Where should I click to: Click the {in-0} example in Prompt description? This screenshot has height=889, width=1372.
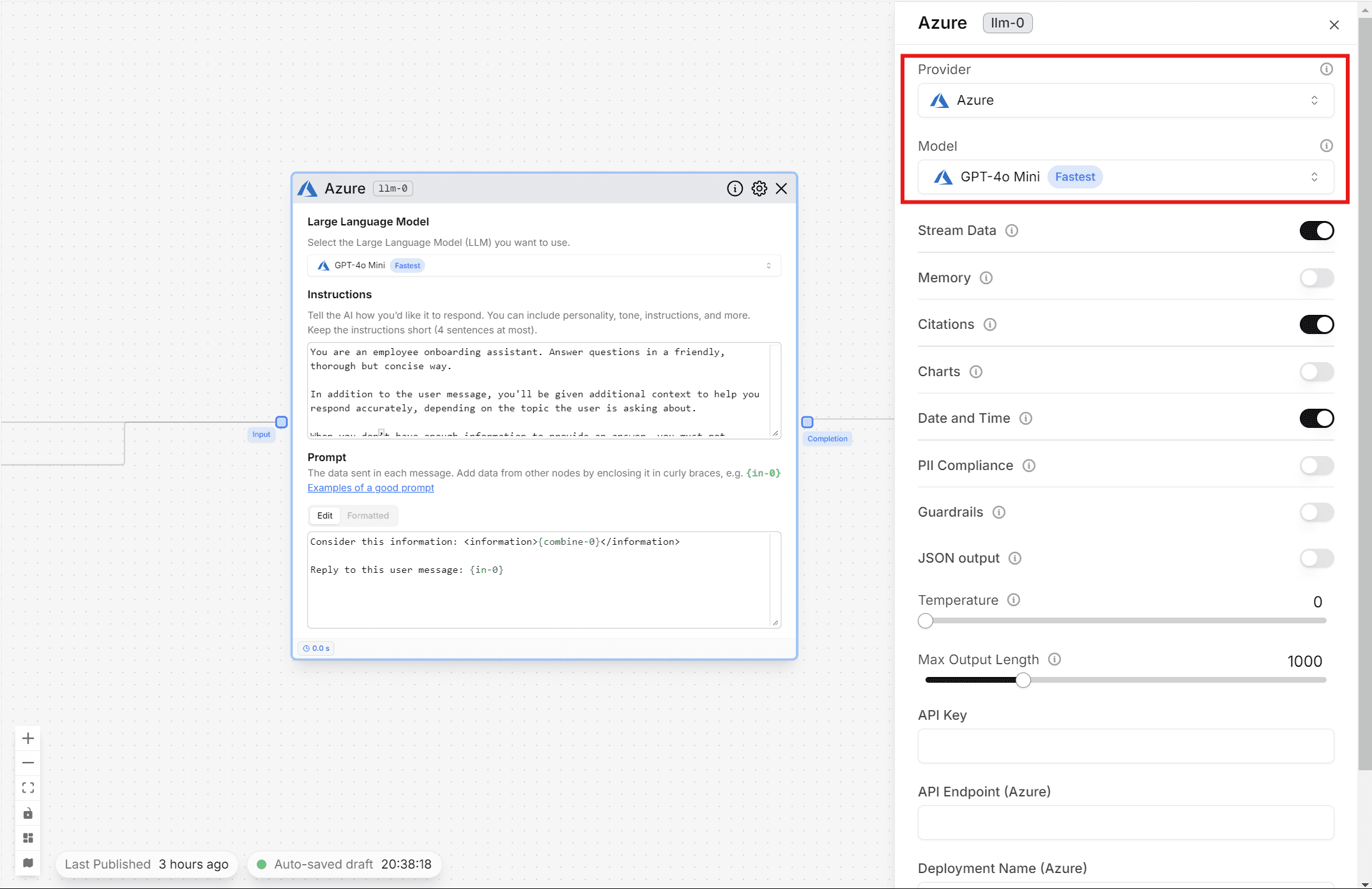(x=763, y=473)
